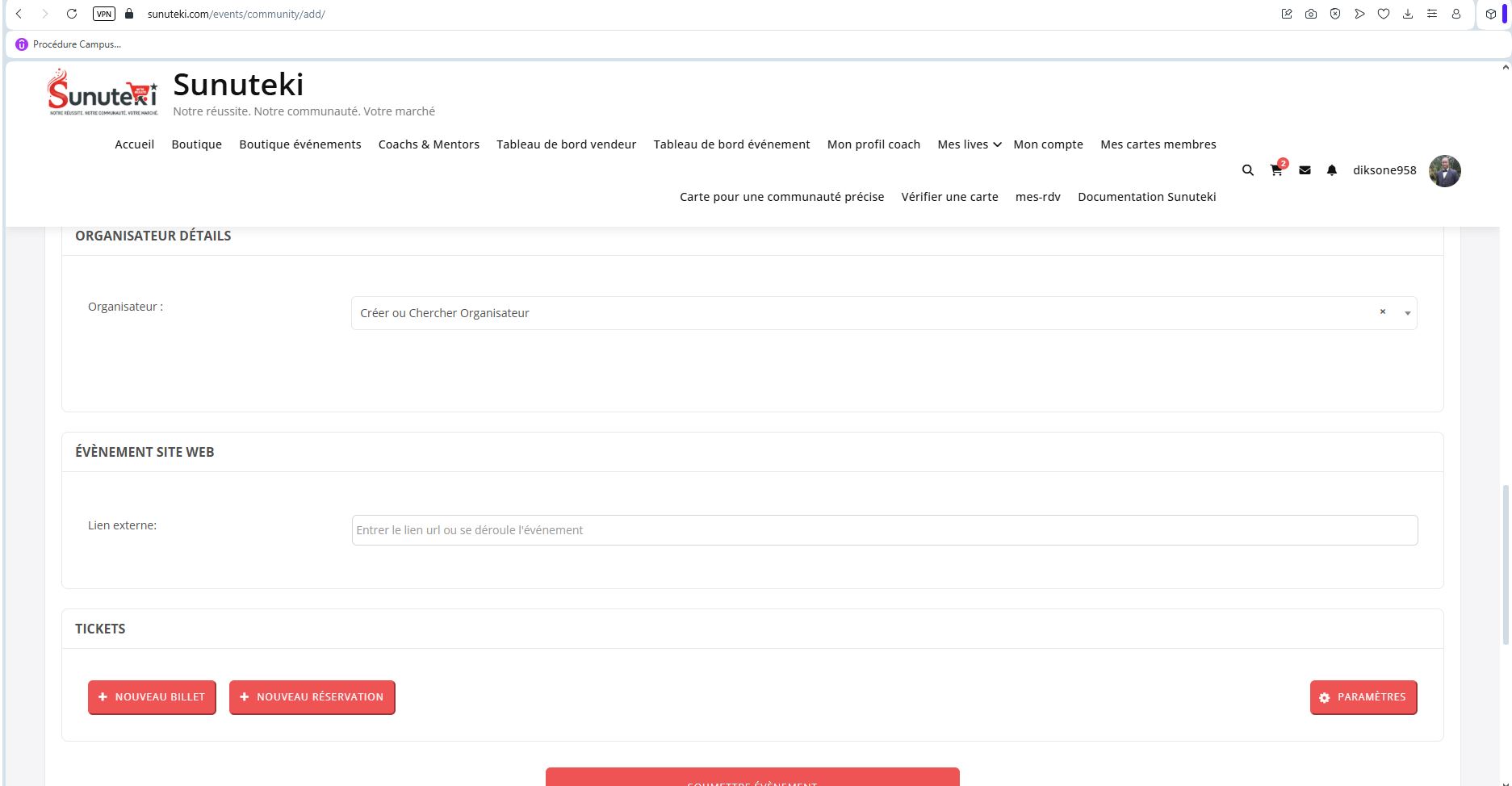This screenshot has height=786, width=1512.
Task: Click the heart bookmark icon in browser
Action: (1384, 14)
